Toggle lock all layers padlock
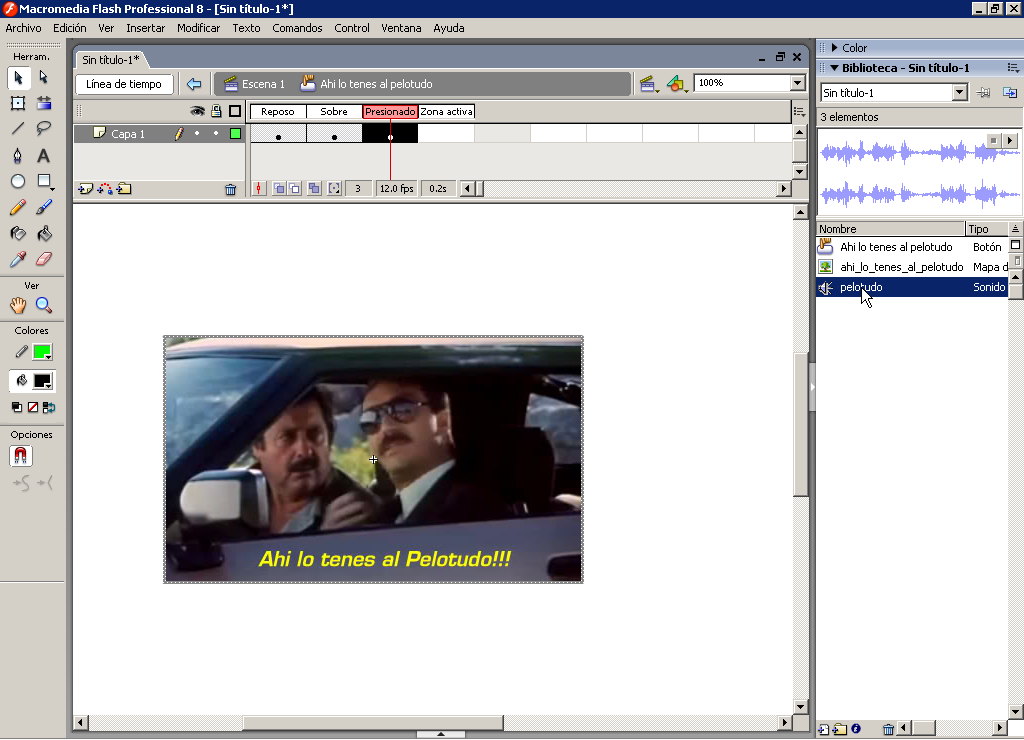The image size is (1024, 740). [x=216, y=111]
